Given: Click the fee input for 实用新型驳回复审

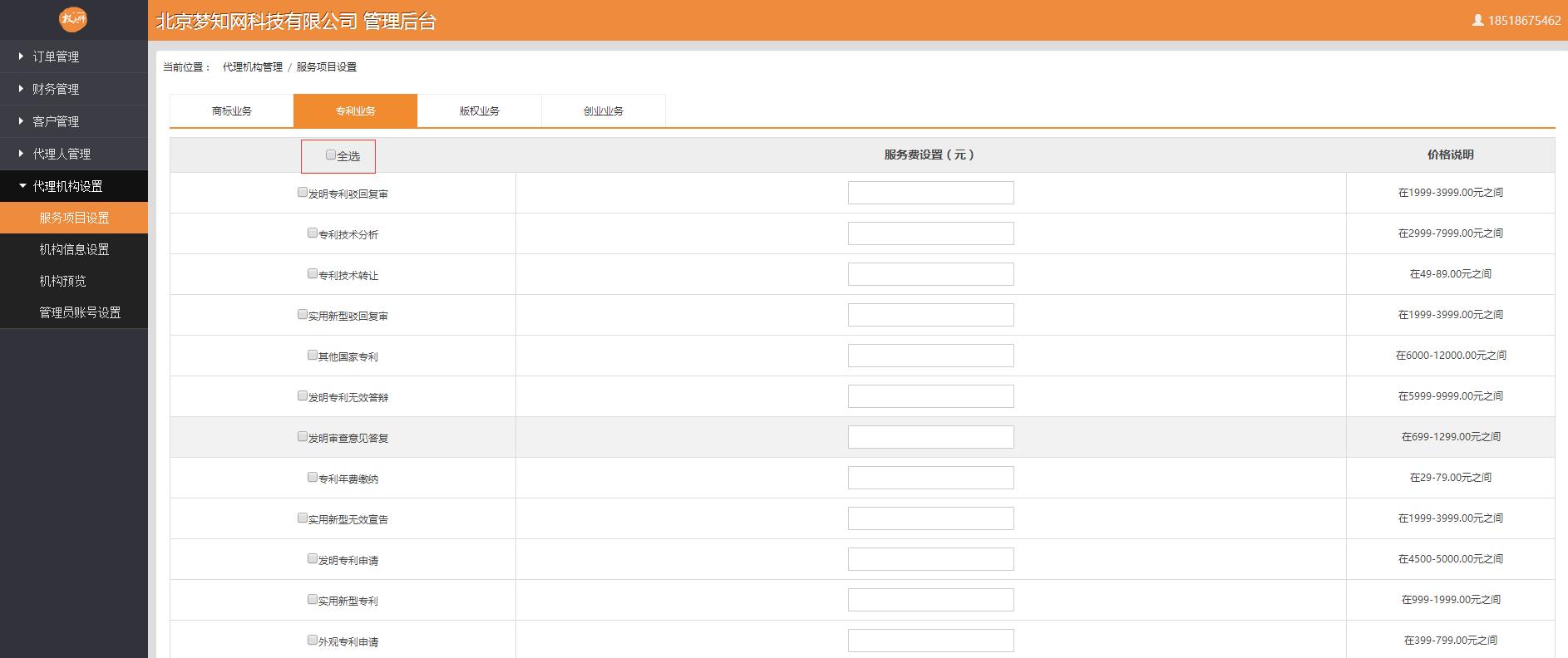Looking at the screenshot, I should coord(931,315).
